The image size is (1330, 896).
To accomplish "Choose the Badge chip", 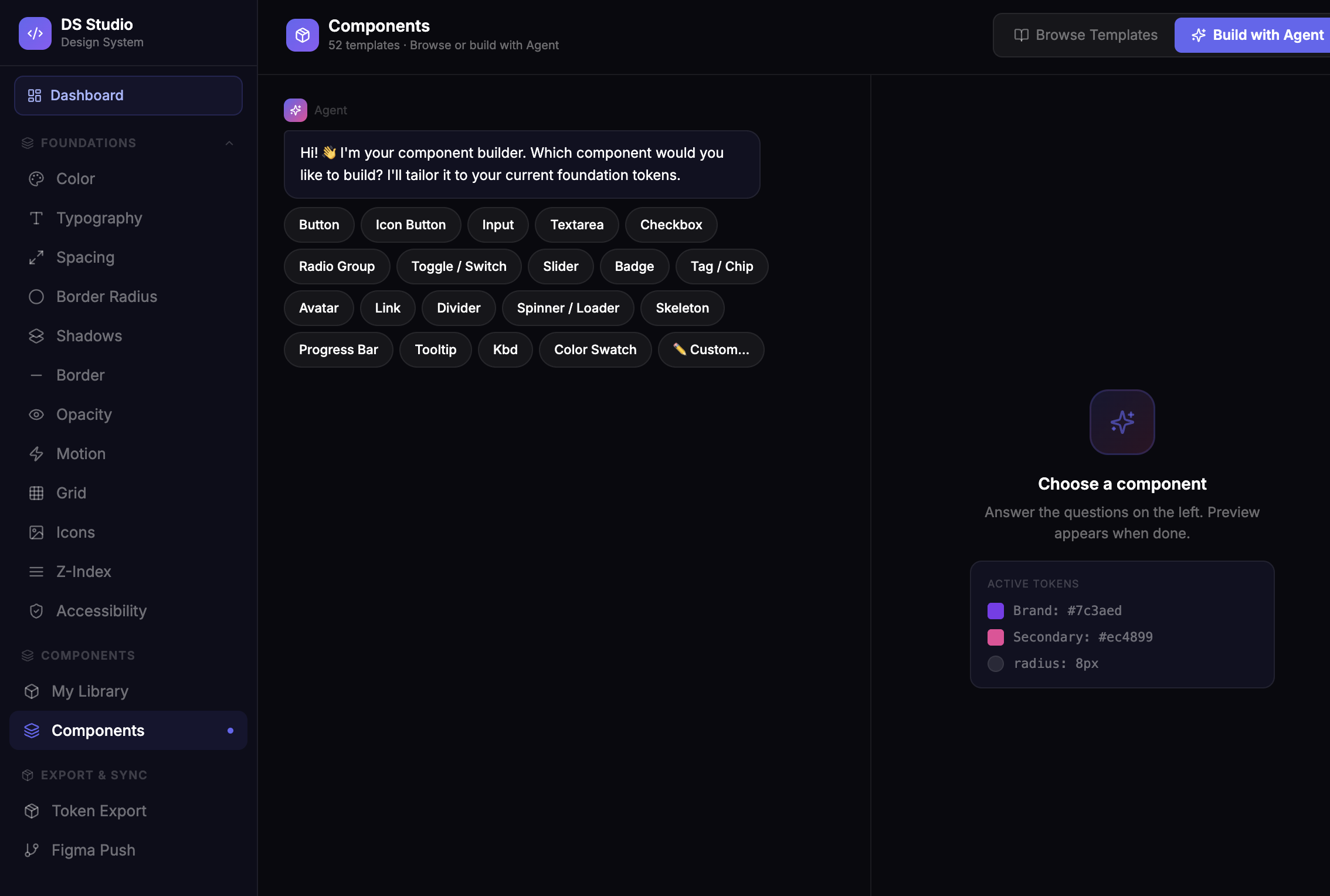I will pyautogui.click(x=635, y=266).
